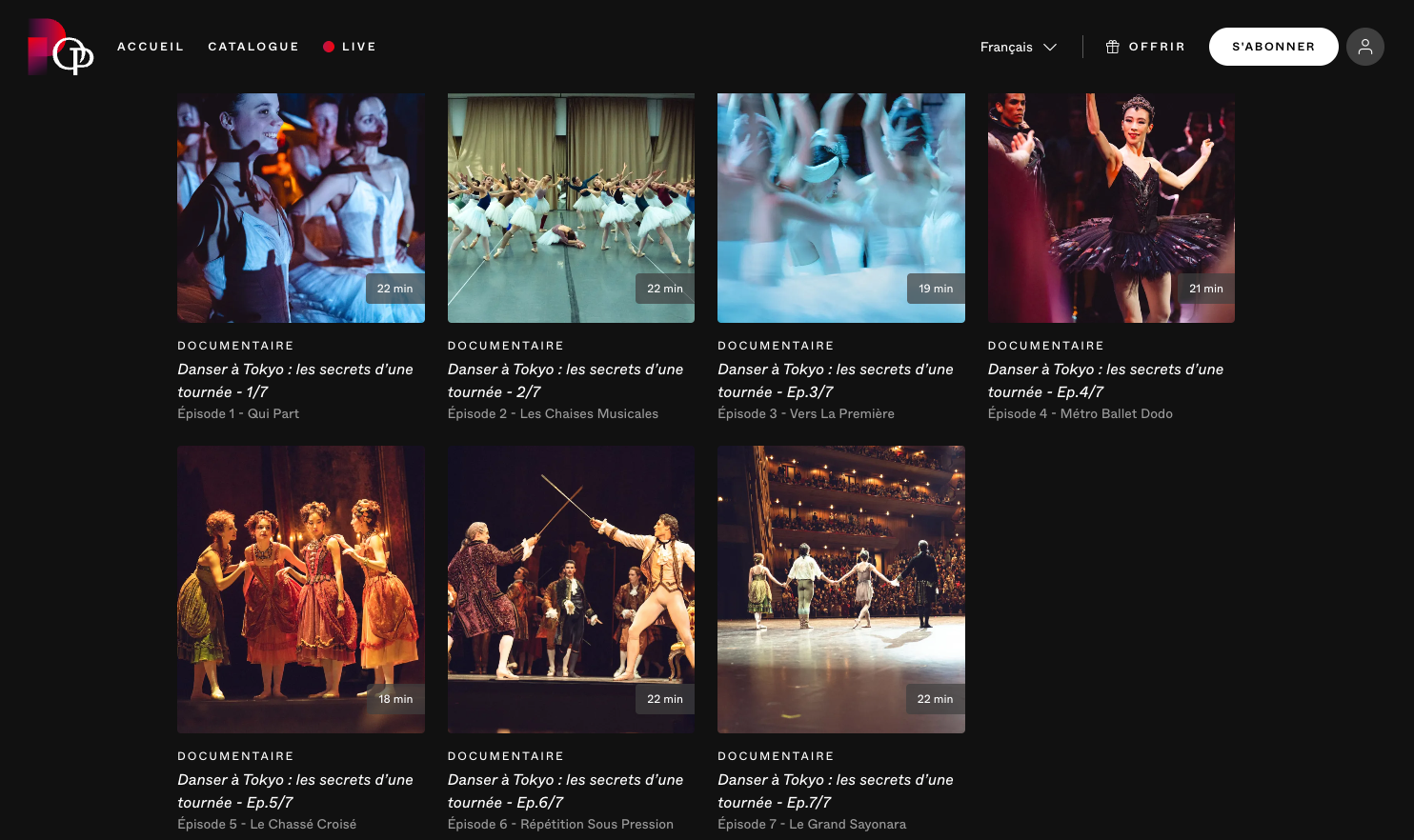Click subtitle 'Épisode 3 - Vers La Première'

click(806, 413)
